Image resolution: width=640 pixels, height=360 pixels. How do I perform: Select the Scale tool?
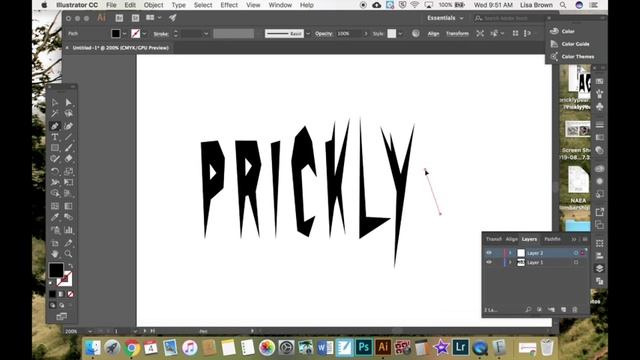[68, 171]
